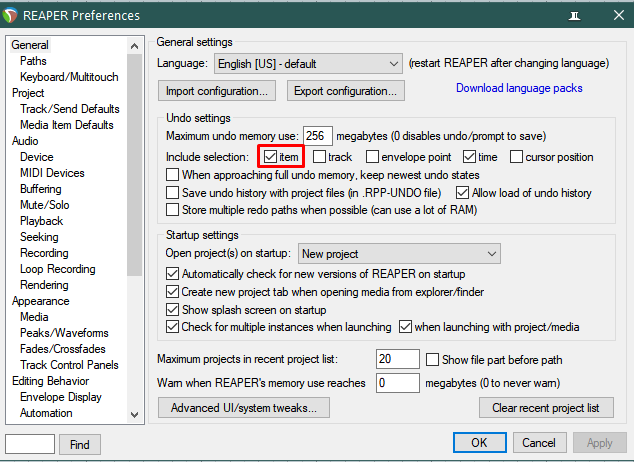Image resolution: width=634 pixels, height=462 pixels.
Task: Click the maximum undo memory field
Action: (x=318, y=136)
